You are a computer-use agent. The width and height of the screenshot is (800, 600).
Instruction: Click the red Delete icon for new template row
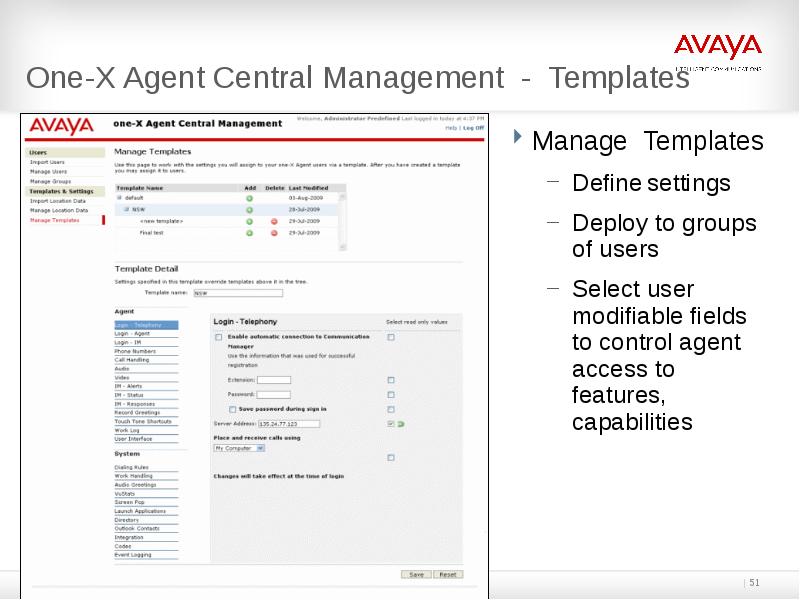[274, 221]
